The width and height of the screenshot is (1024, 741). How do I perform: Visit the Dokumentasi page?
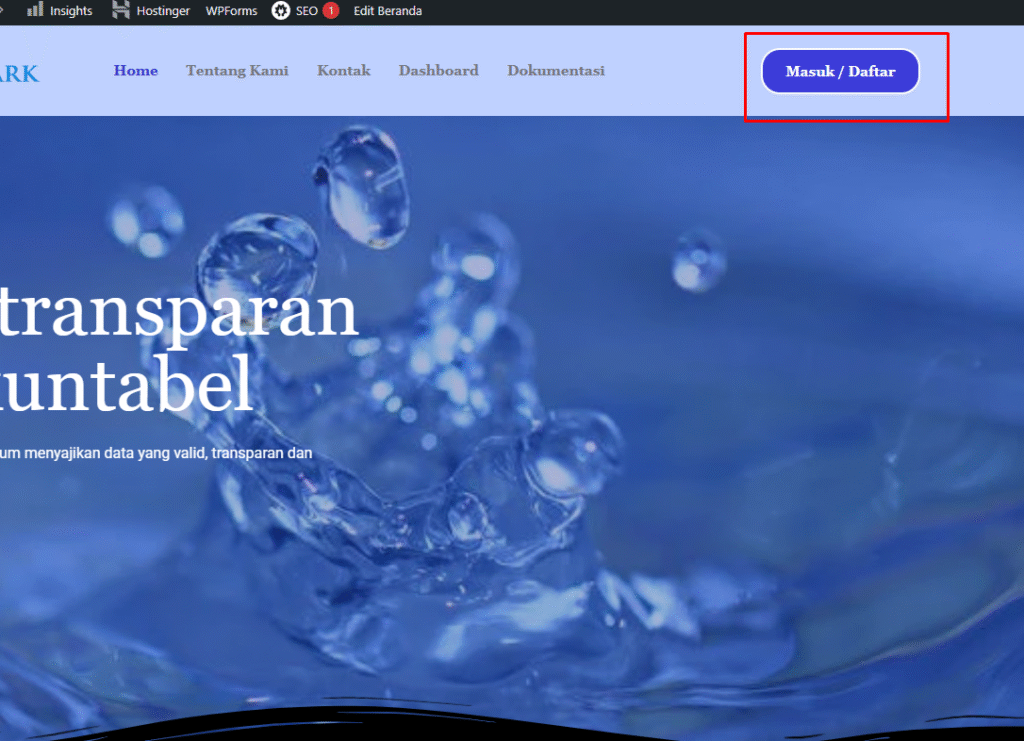(x=556, y=71)
